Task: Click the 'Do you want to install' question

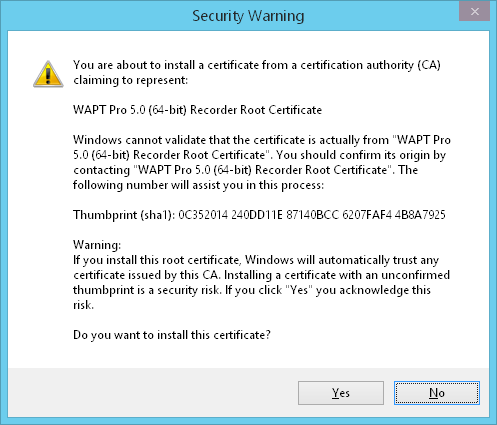Action: (172, 335)
